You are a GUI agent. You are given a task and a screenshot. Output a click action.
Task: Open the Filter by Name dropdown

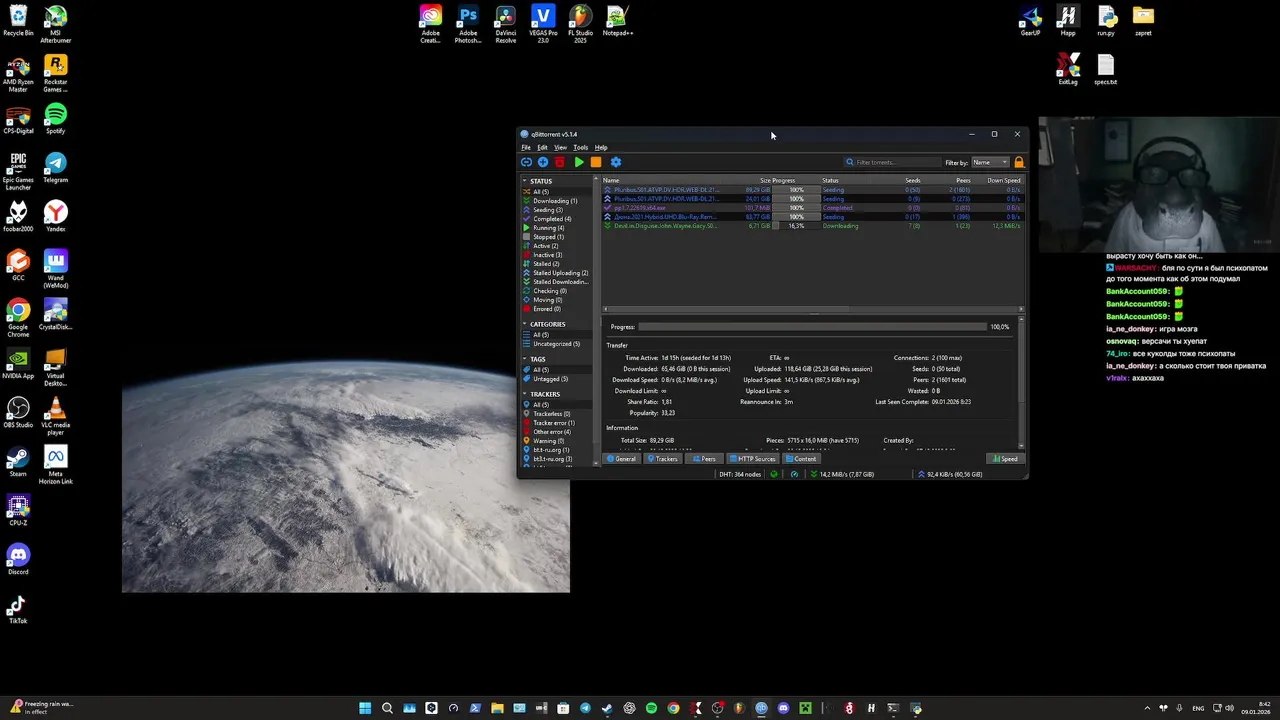[989, 162]
